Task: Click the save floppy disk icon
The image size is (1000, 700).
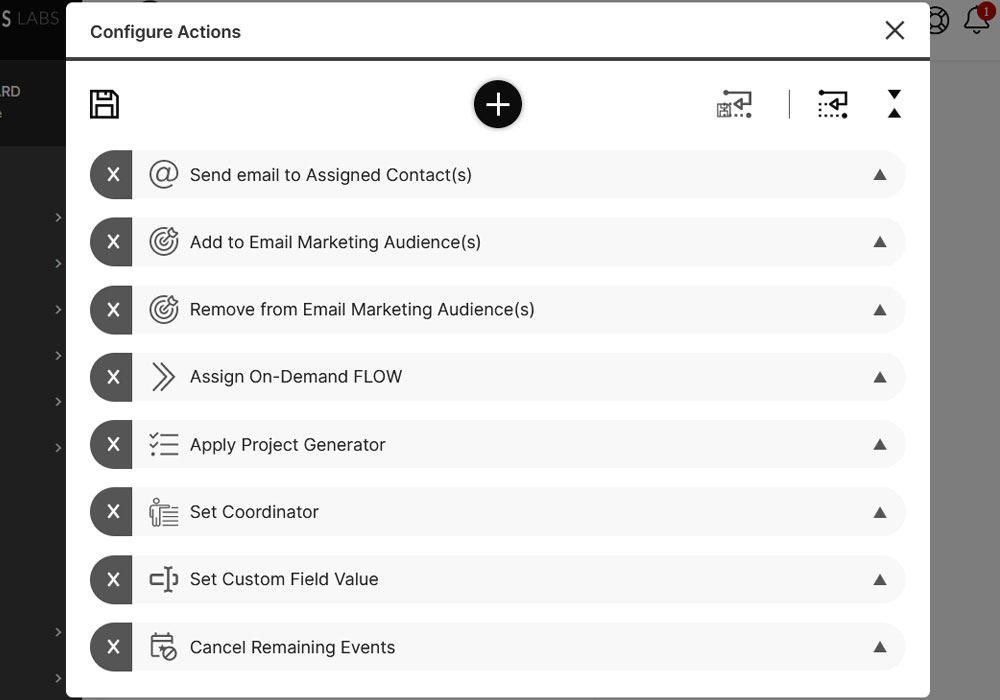Action: point(104,104)
